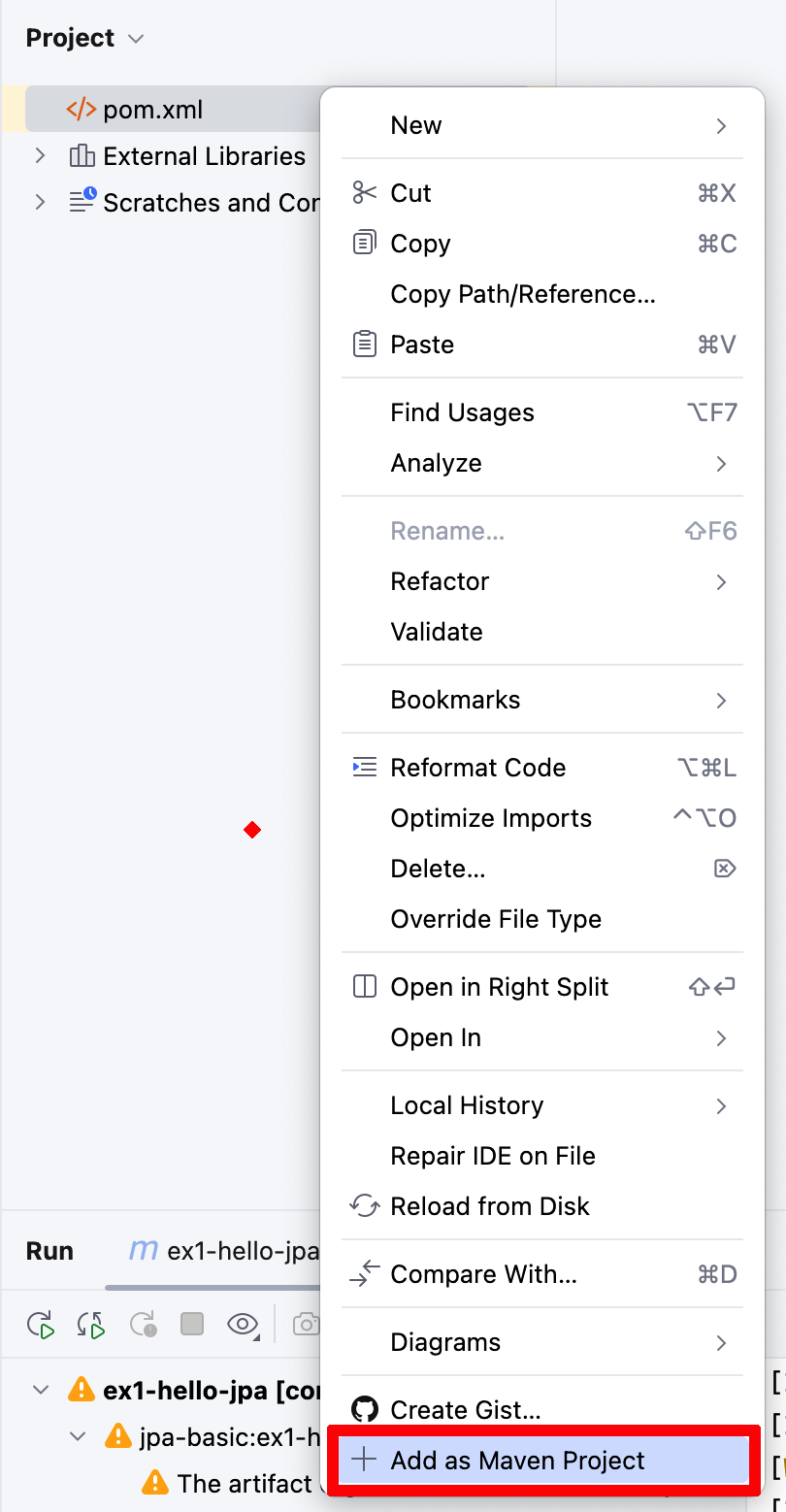Image resolution: width=786 pixels, height=1512 pixels.
Task: Collapse the ex1-hello-jpa run node
Action: click(x=40, y=1390)
